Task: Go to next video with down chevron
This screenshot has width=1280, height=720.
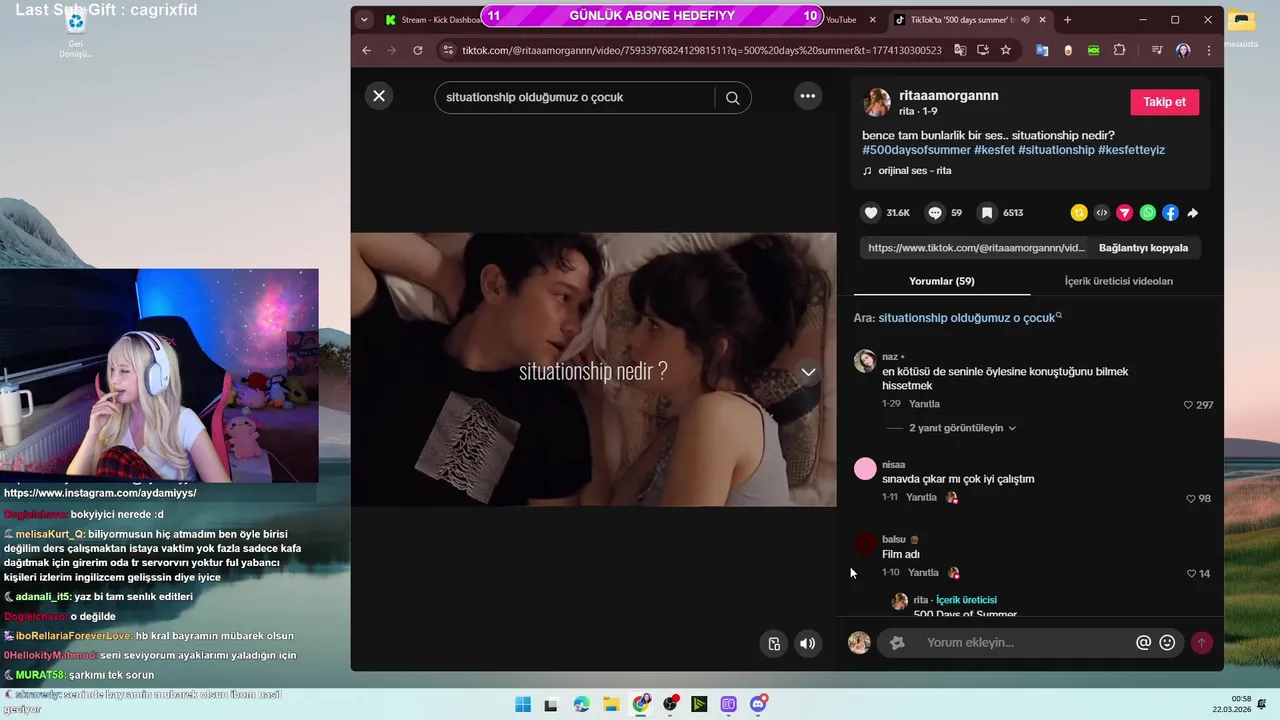Action: point(808,372)
